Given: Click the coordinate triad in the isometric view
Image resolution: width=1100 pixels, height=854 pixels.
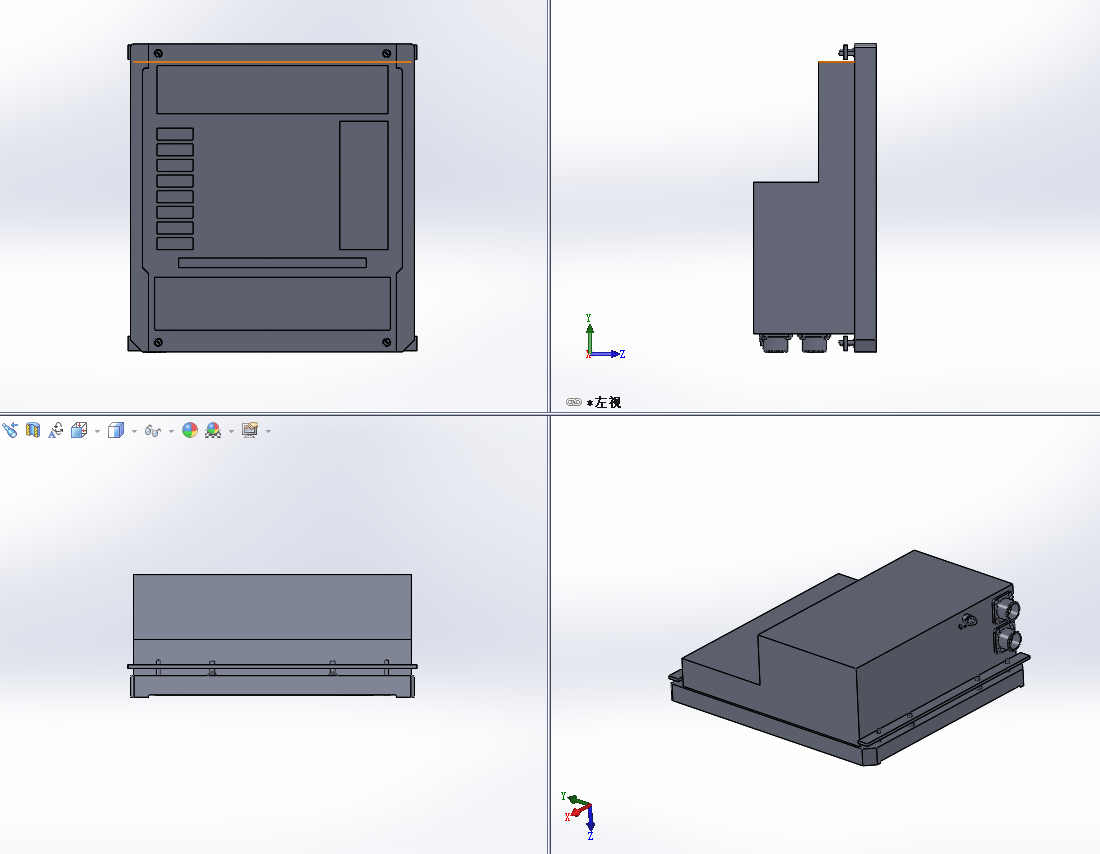Looking at the screenshot, I should coord(579,815).
